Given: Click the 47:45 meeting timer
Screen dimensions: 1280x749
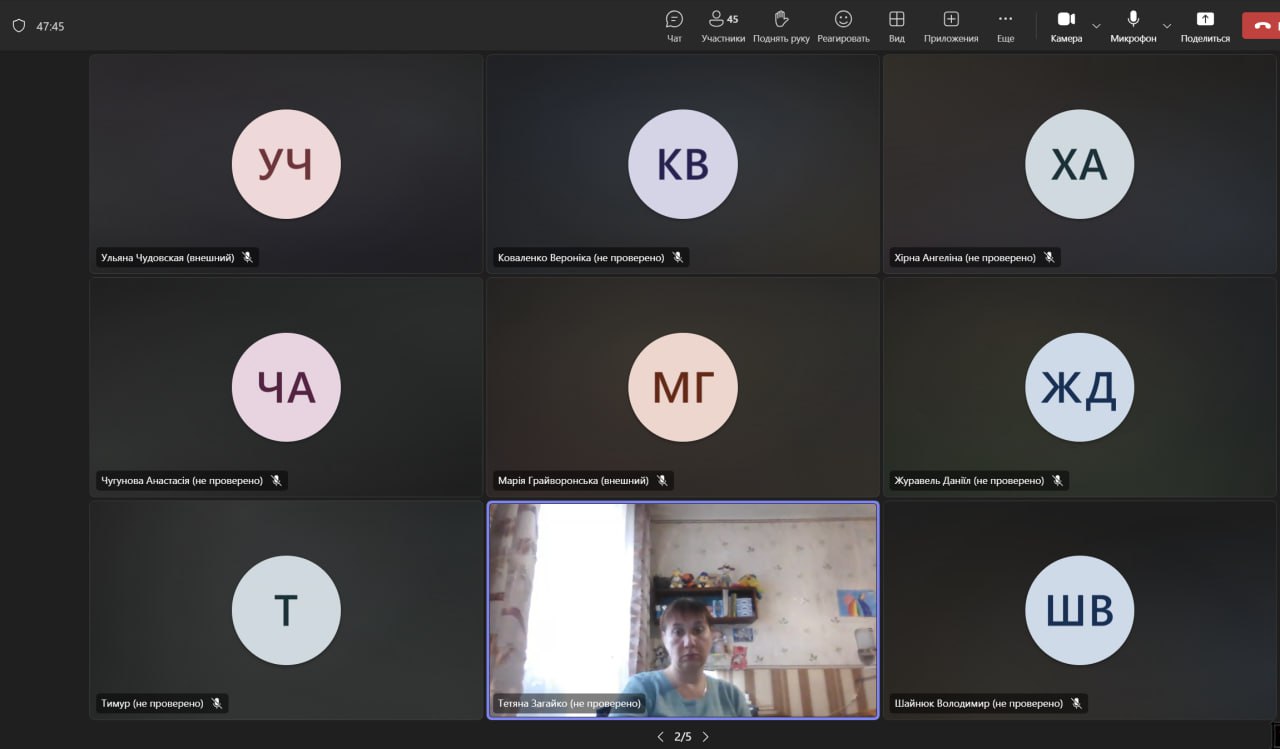Looking at the screenshot, I should [50, 26].
